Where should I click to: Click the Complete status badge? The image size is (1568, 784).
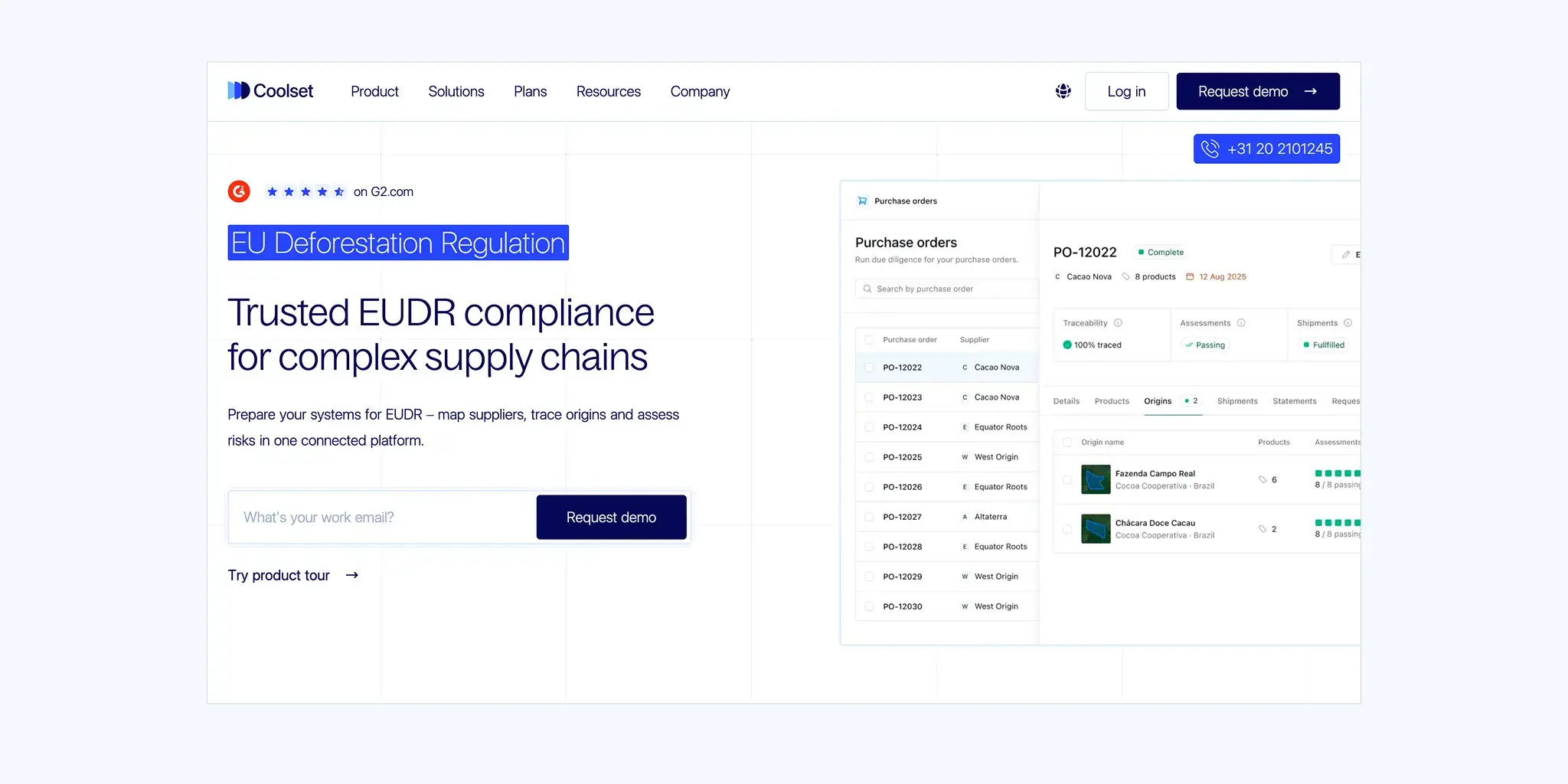1161,252
